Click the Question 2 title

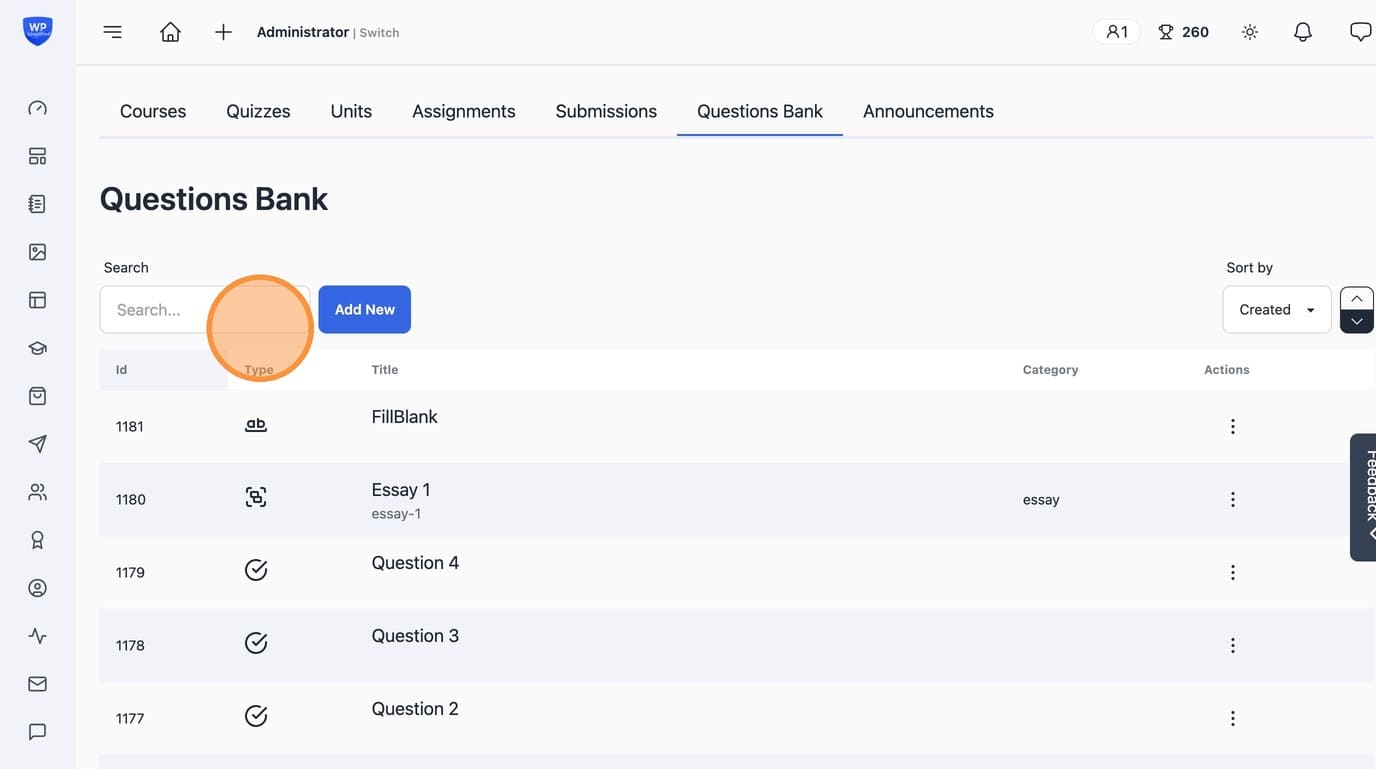(415, 709)
